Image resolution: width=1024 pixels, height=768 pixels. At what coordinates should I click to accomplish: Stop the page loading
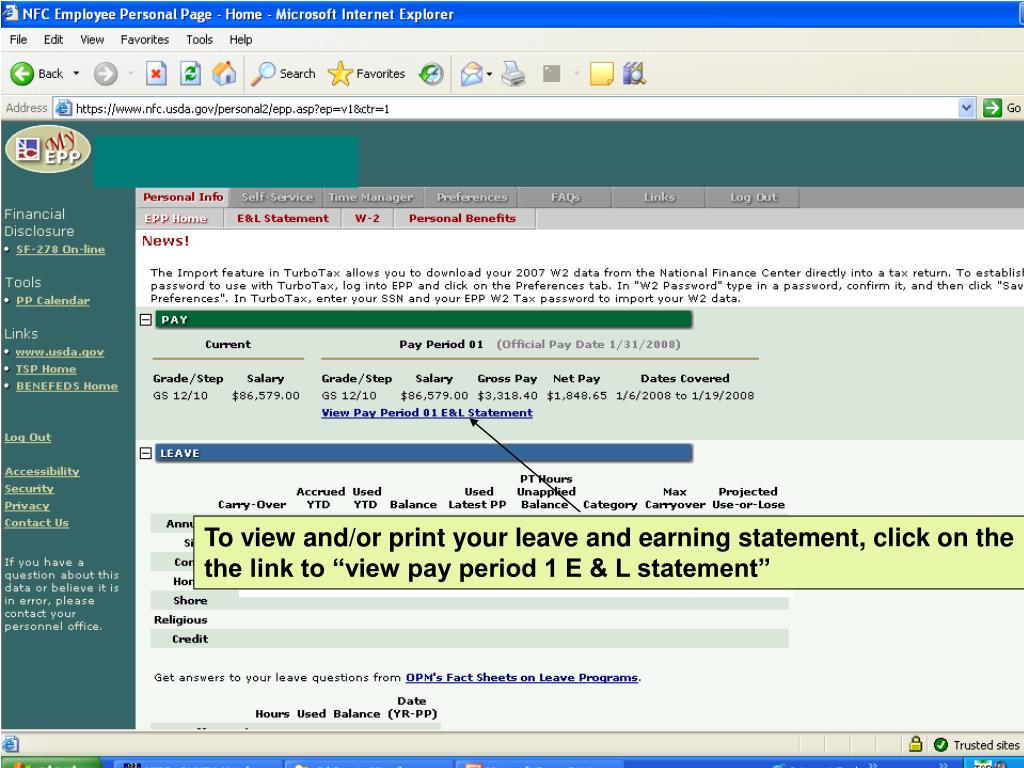[156, 73]
